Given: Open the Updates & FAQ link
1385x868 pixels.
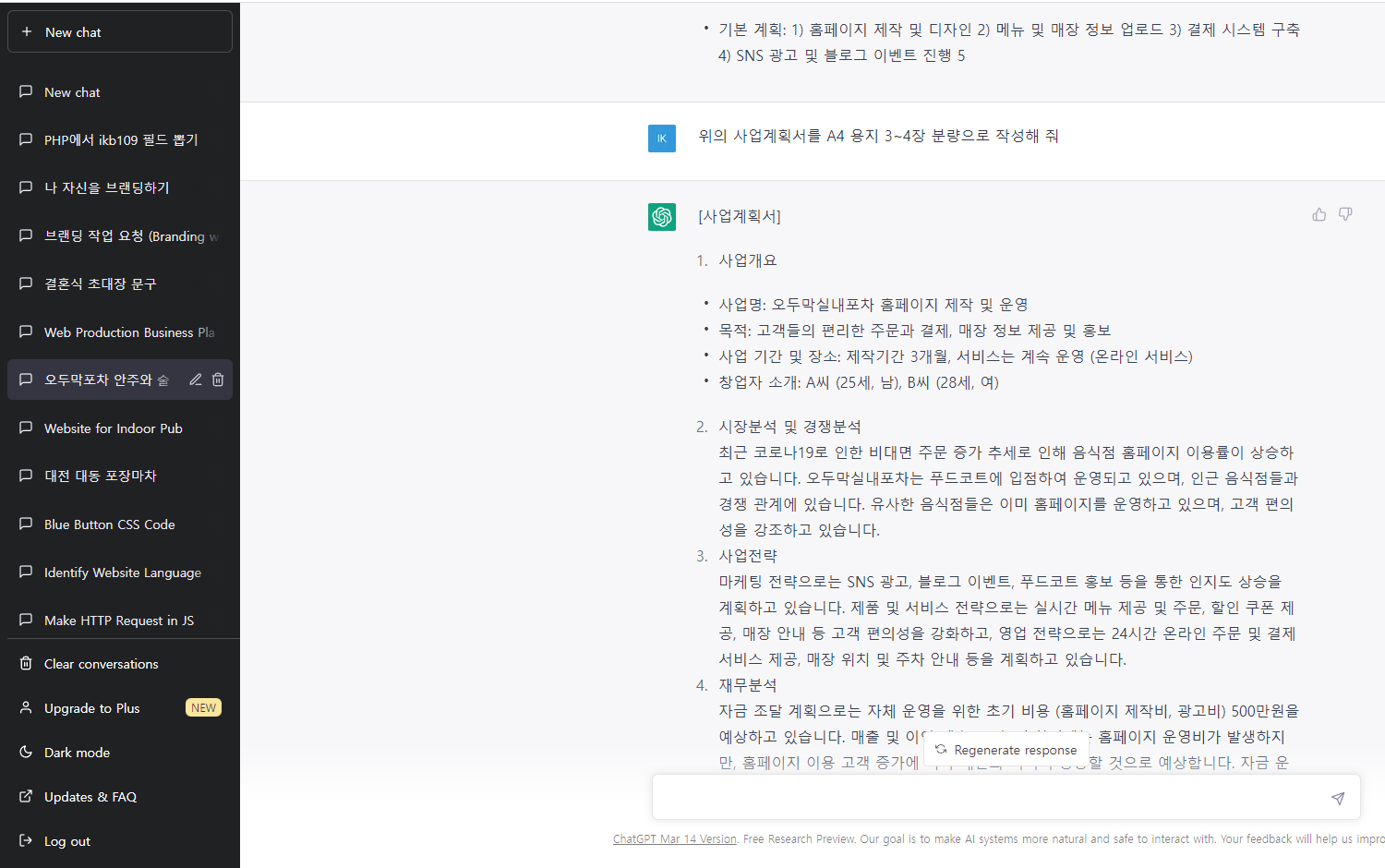Looking at the screenshot, I should tap(90, 797).
